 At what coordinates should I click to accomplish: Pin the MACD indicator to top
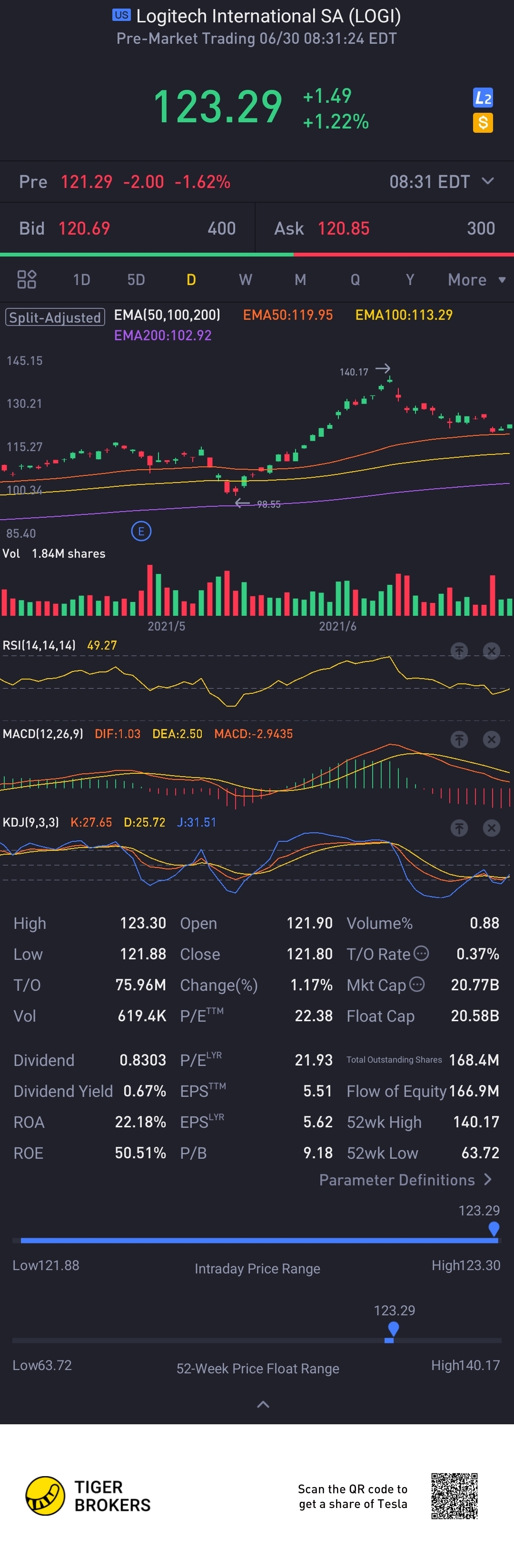(x=459, y=740)
